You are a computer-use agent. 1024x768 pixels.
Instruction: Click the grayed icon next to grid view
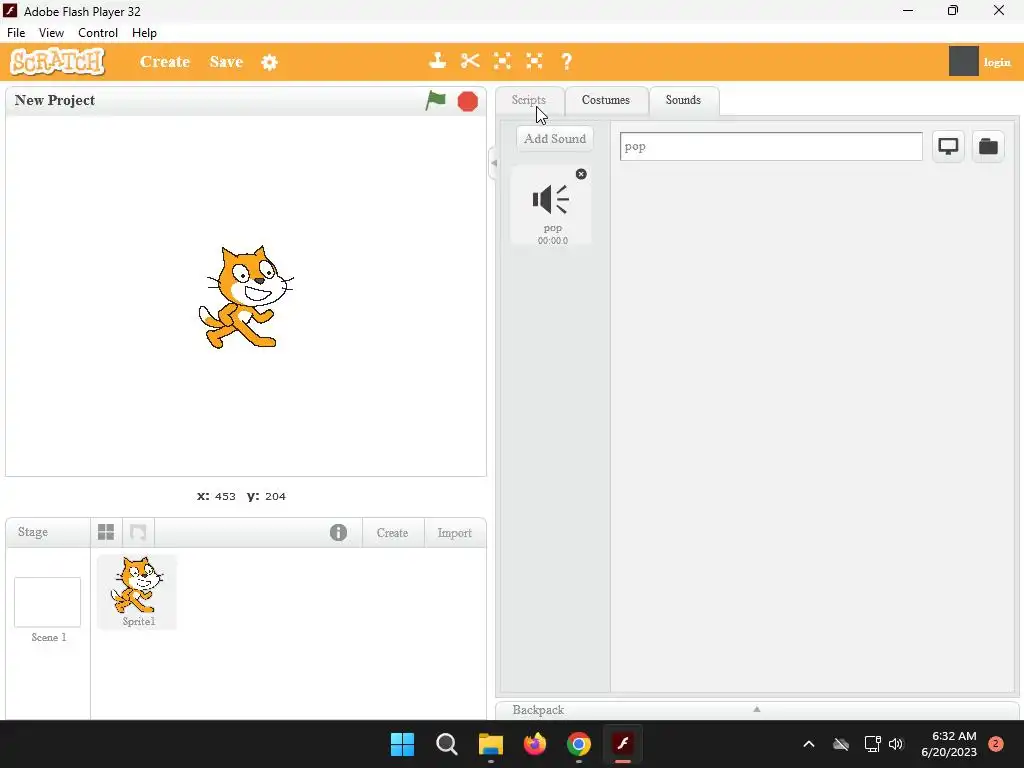[x=138, y=532]
